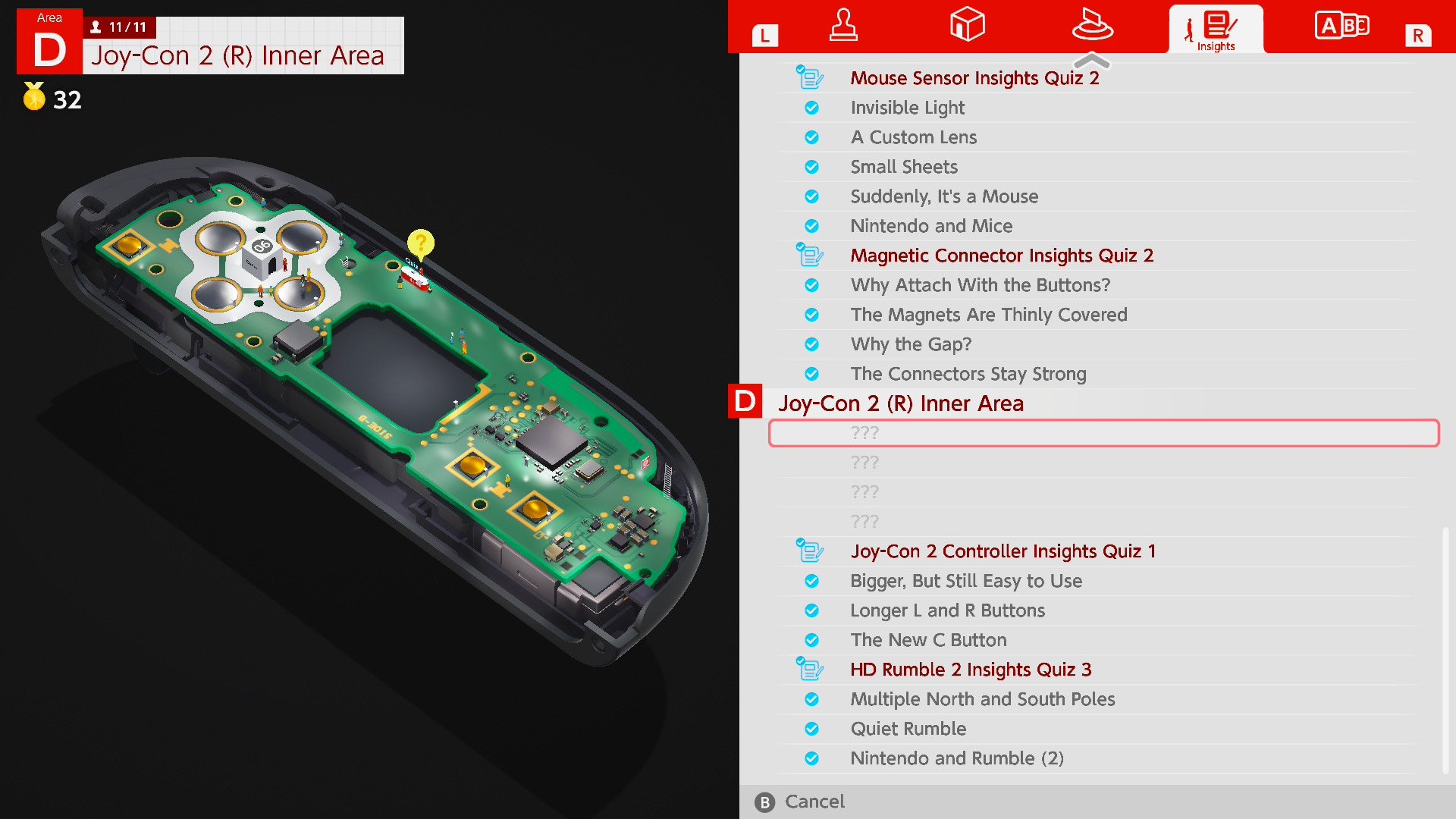Click checkmark next to Multiple North and South Poles
1456x819 pixels.
(811, 699)
